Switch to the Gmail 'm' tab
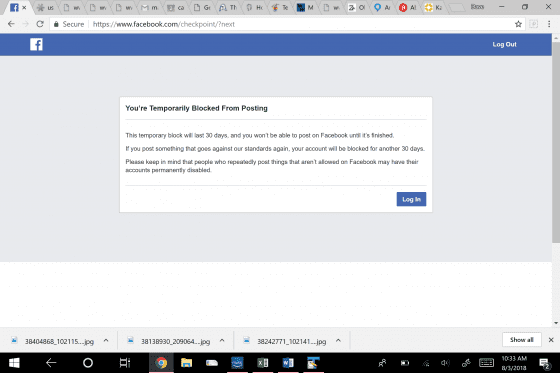Screen dimensions: 560x373 [x=149, y=8]
